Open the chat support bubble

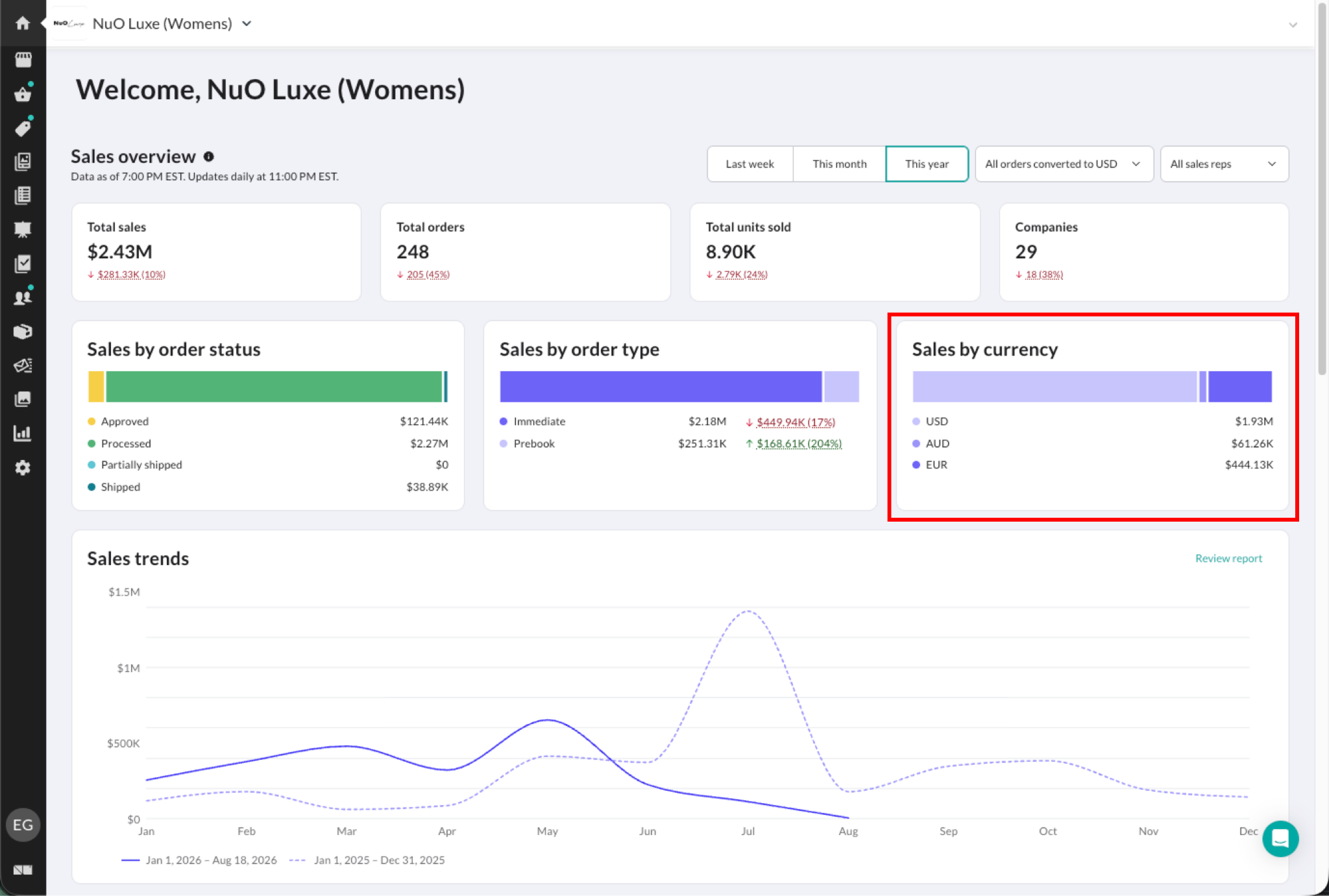[x=1280, y=839]
